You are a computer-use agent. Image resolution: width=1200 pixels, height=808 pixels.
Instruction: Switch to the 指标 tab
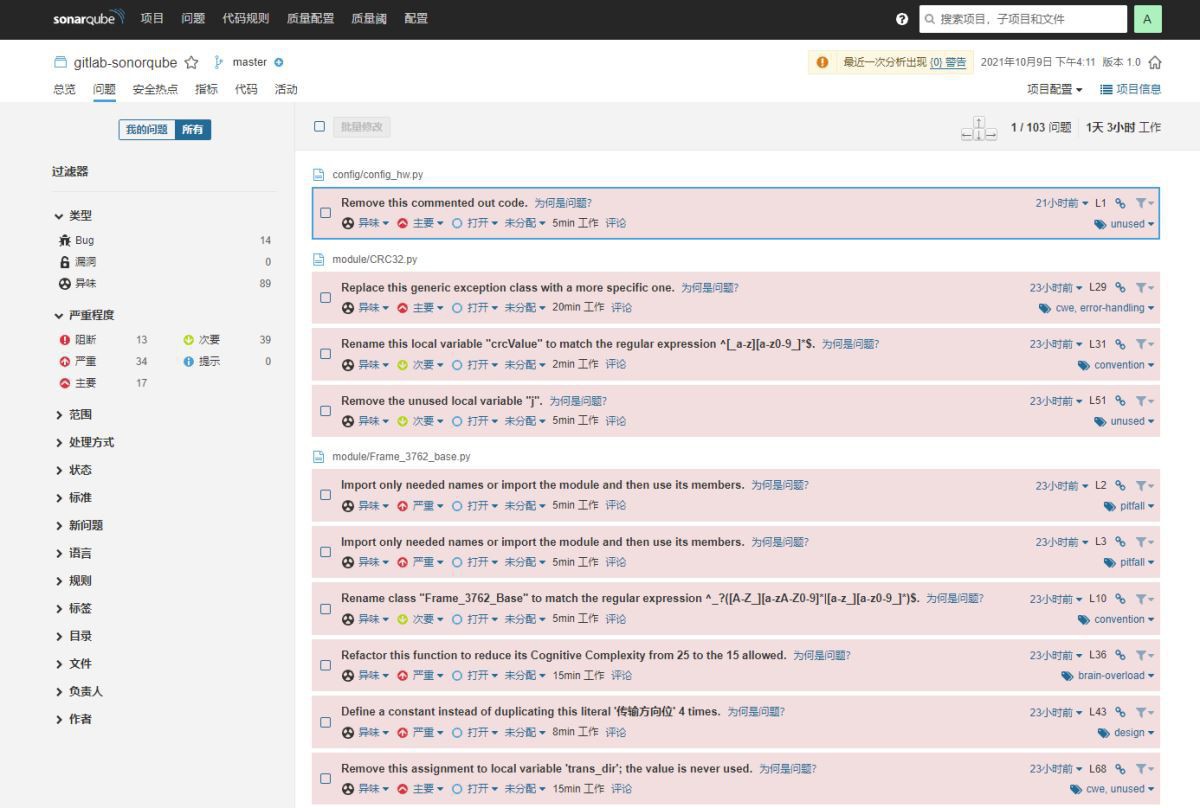pos(206,89)
